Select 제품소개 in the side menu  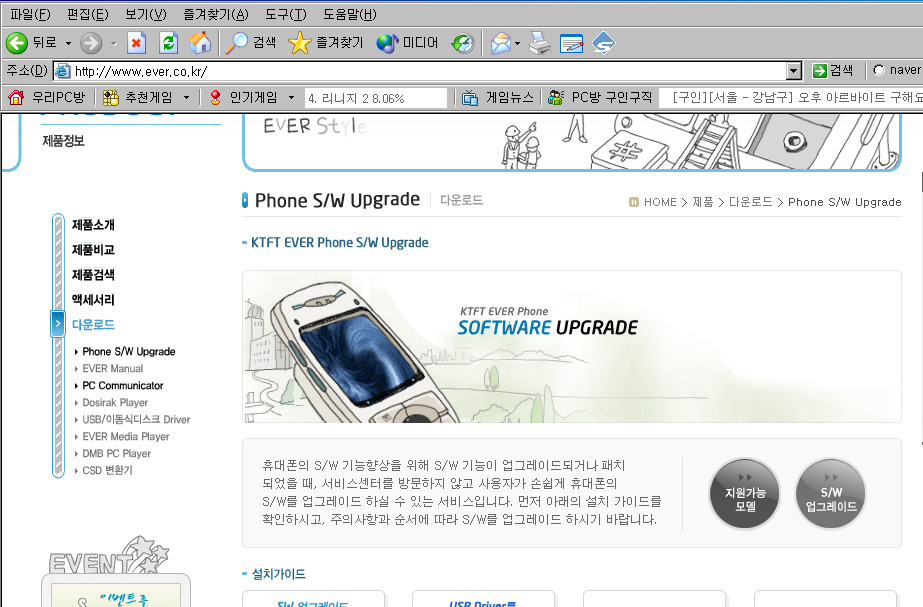93,225
